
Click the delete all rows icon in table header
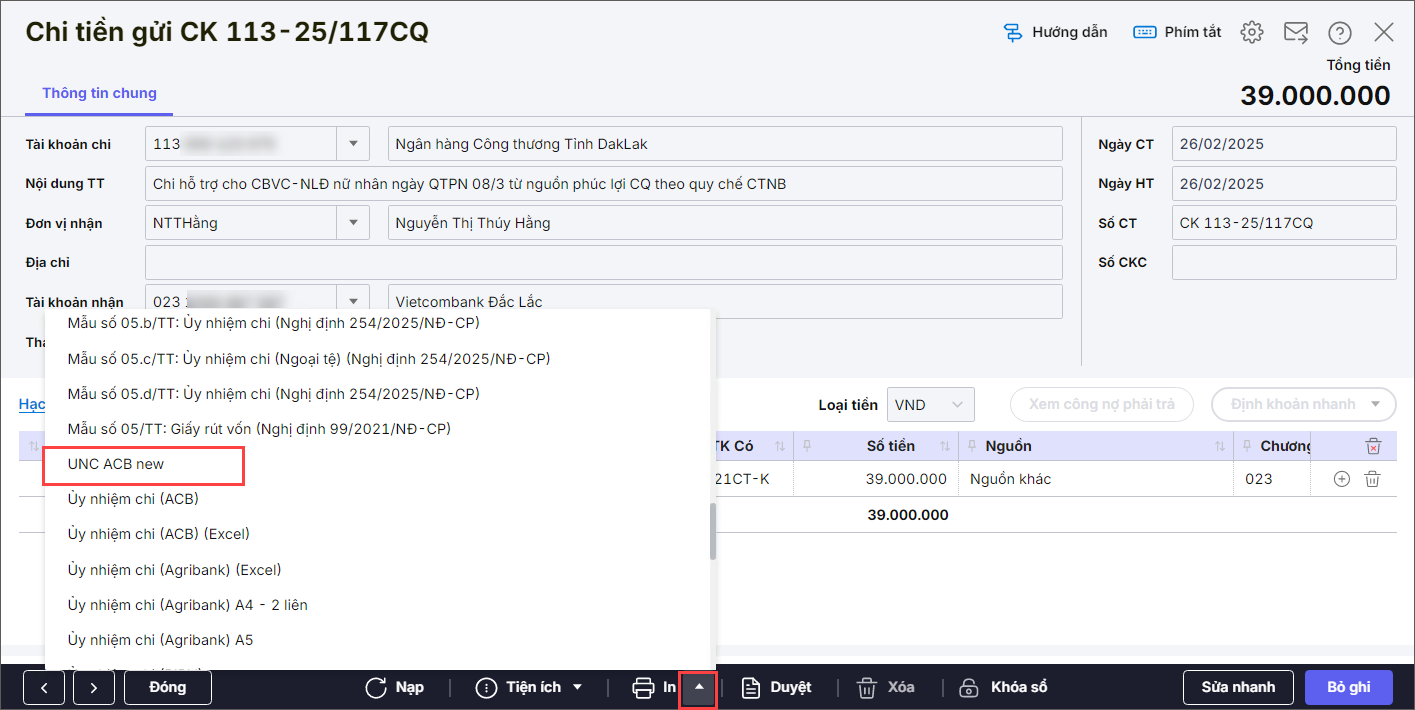[1374, 446]
